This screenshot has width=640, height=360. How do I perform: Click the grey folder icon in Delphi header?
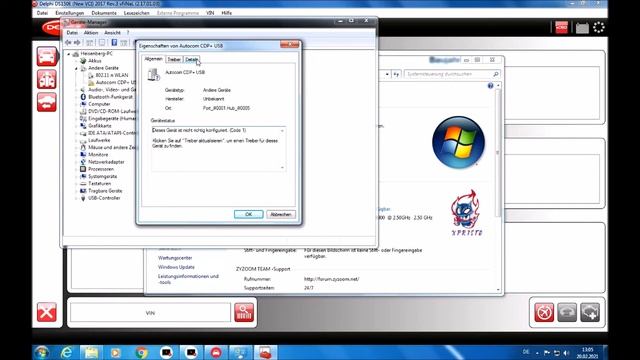(582, 28)
